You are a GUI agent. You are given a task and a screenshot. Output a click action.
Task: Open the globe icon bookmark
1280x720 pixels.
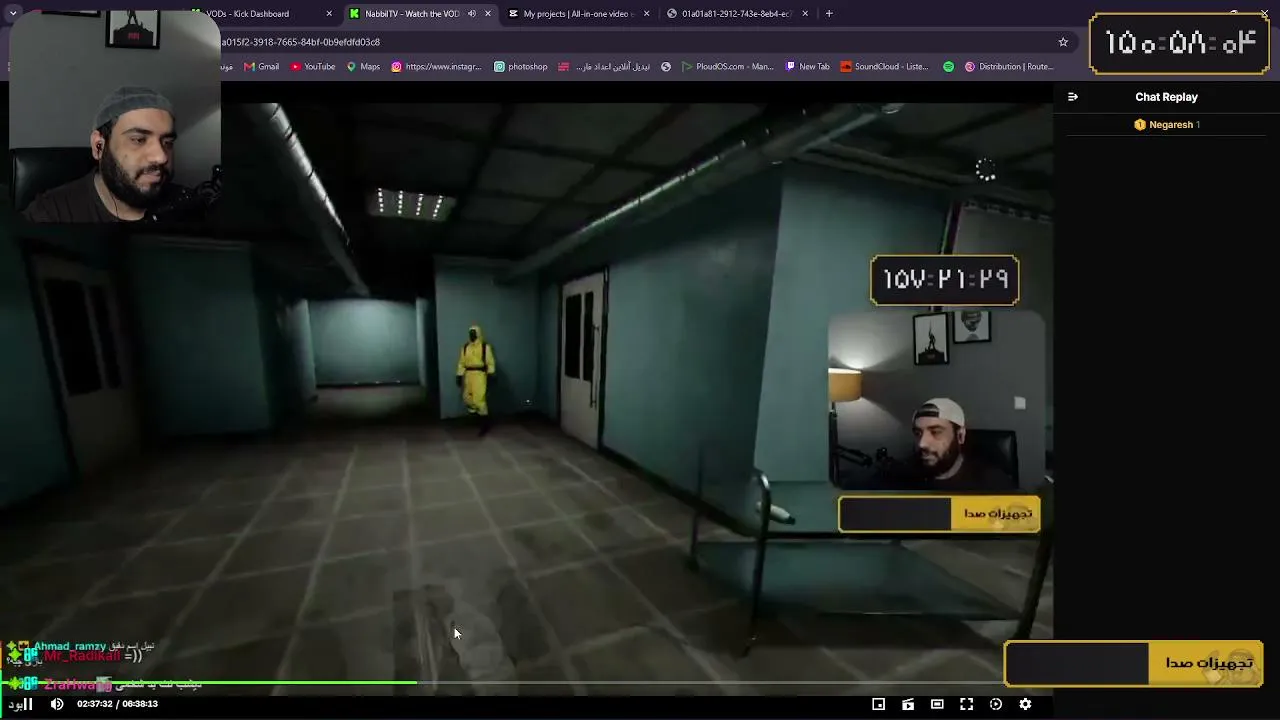click(666, 67)
